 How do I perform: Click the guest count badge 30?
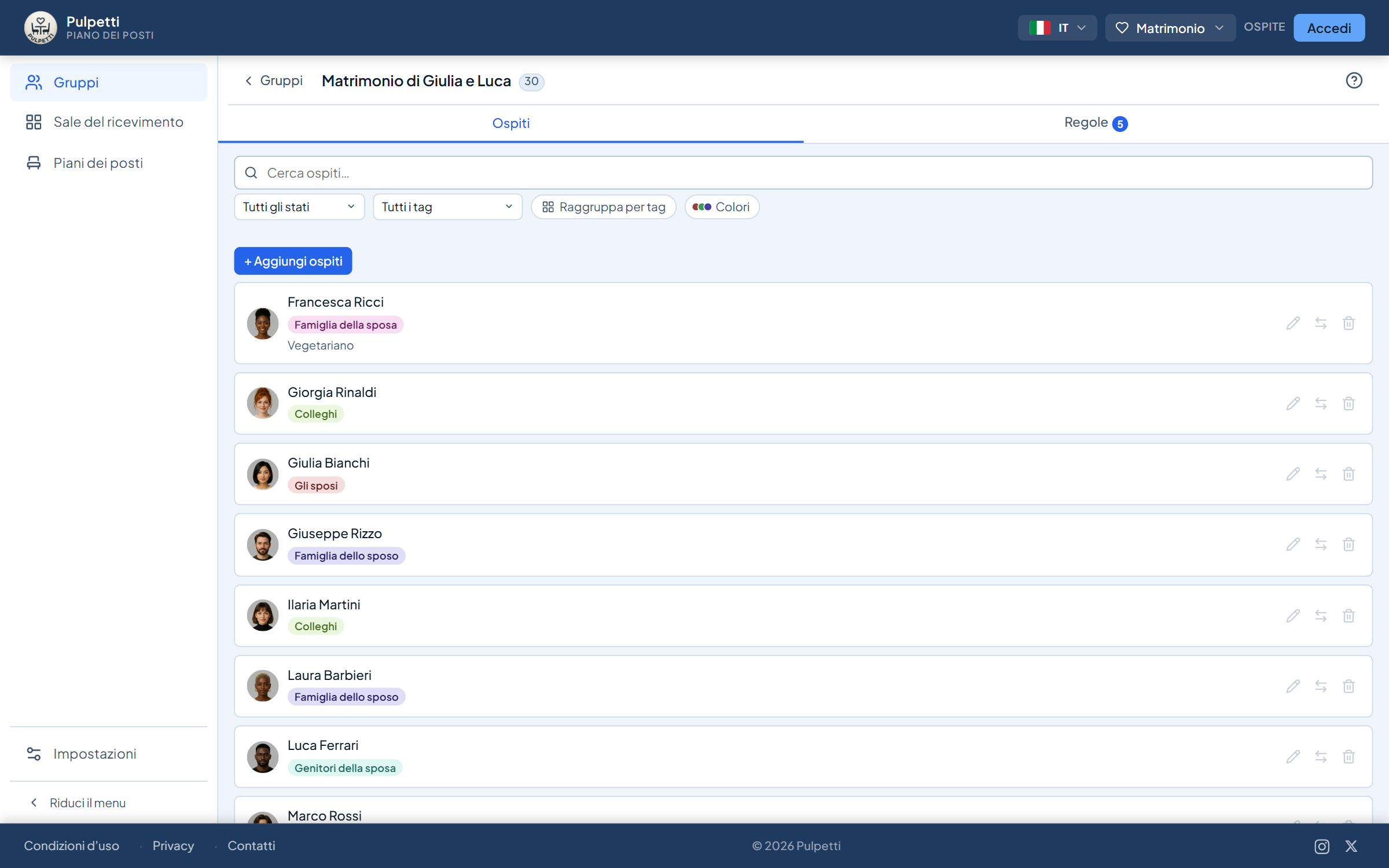[531, 82]
